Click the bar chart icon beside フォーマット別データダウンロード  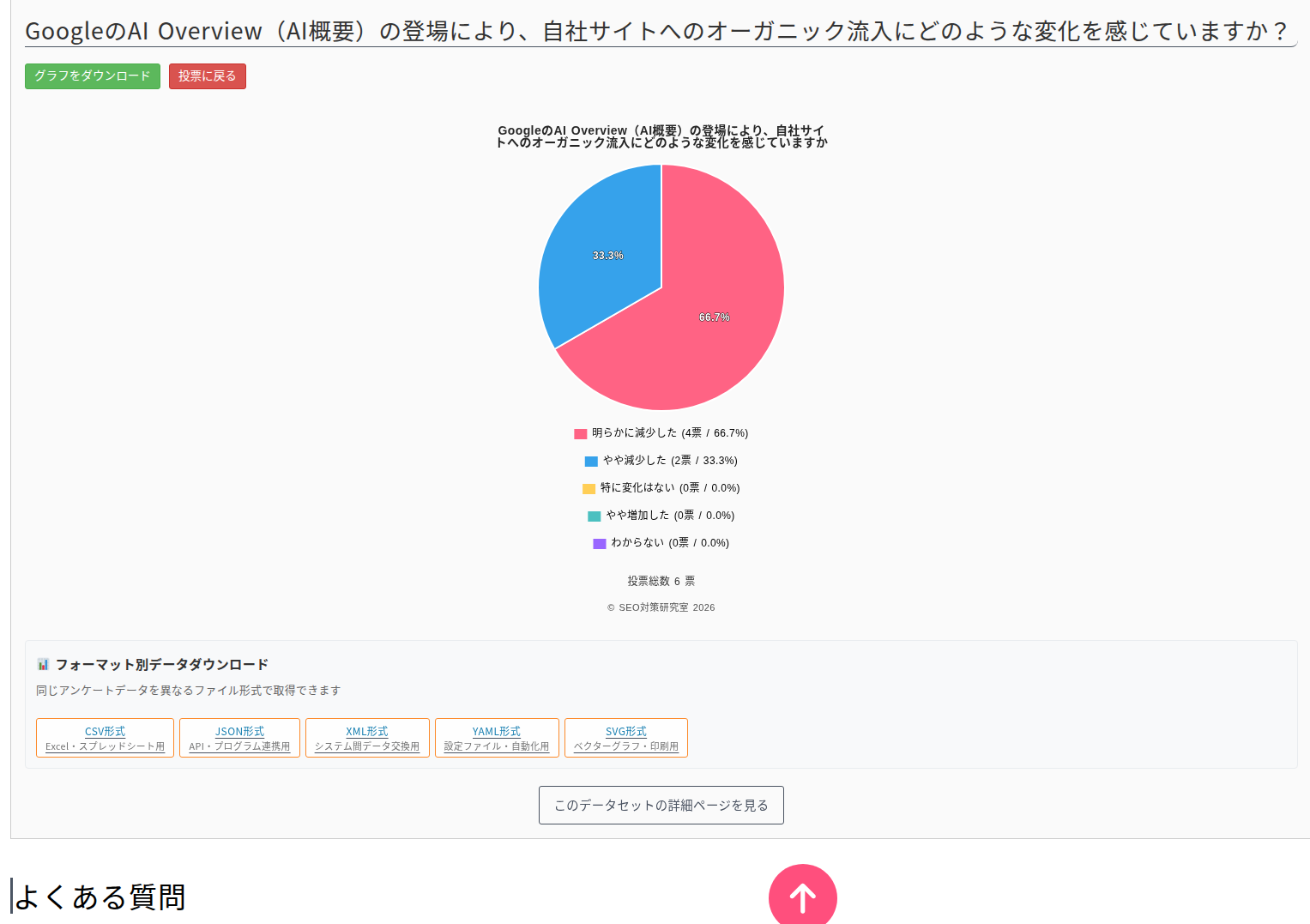(x=43, y=664)
